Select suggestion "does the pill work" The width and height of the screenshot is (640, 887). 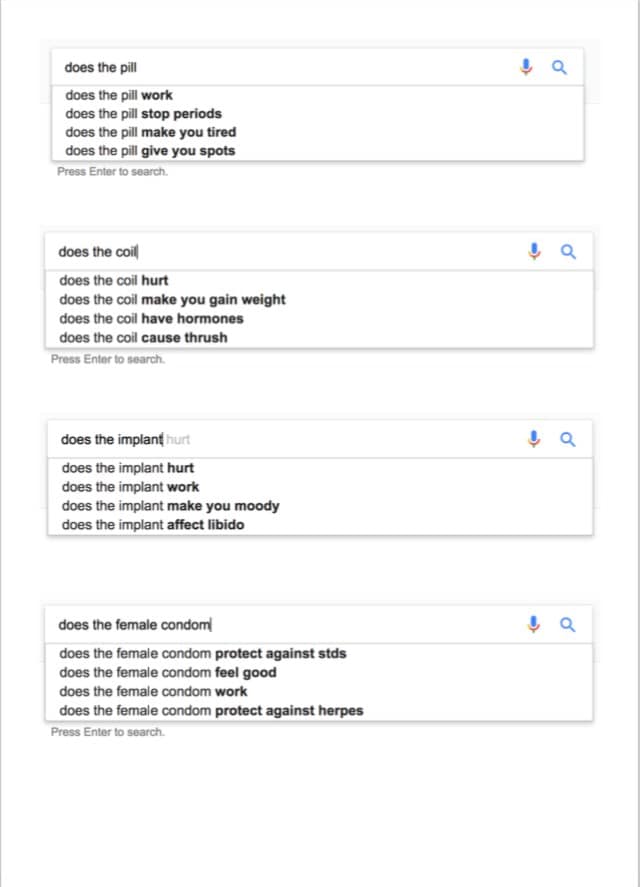pyautogui.click(x=118, y=95)
